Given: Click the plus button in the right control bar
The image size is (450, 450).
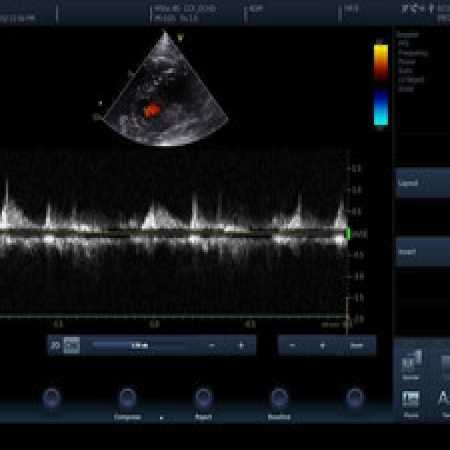Looking at the screenshot, I should (322, 346).
